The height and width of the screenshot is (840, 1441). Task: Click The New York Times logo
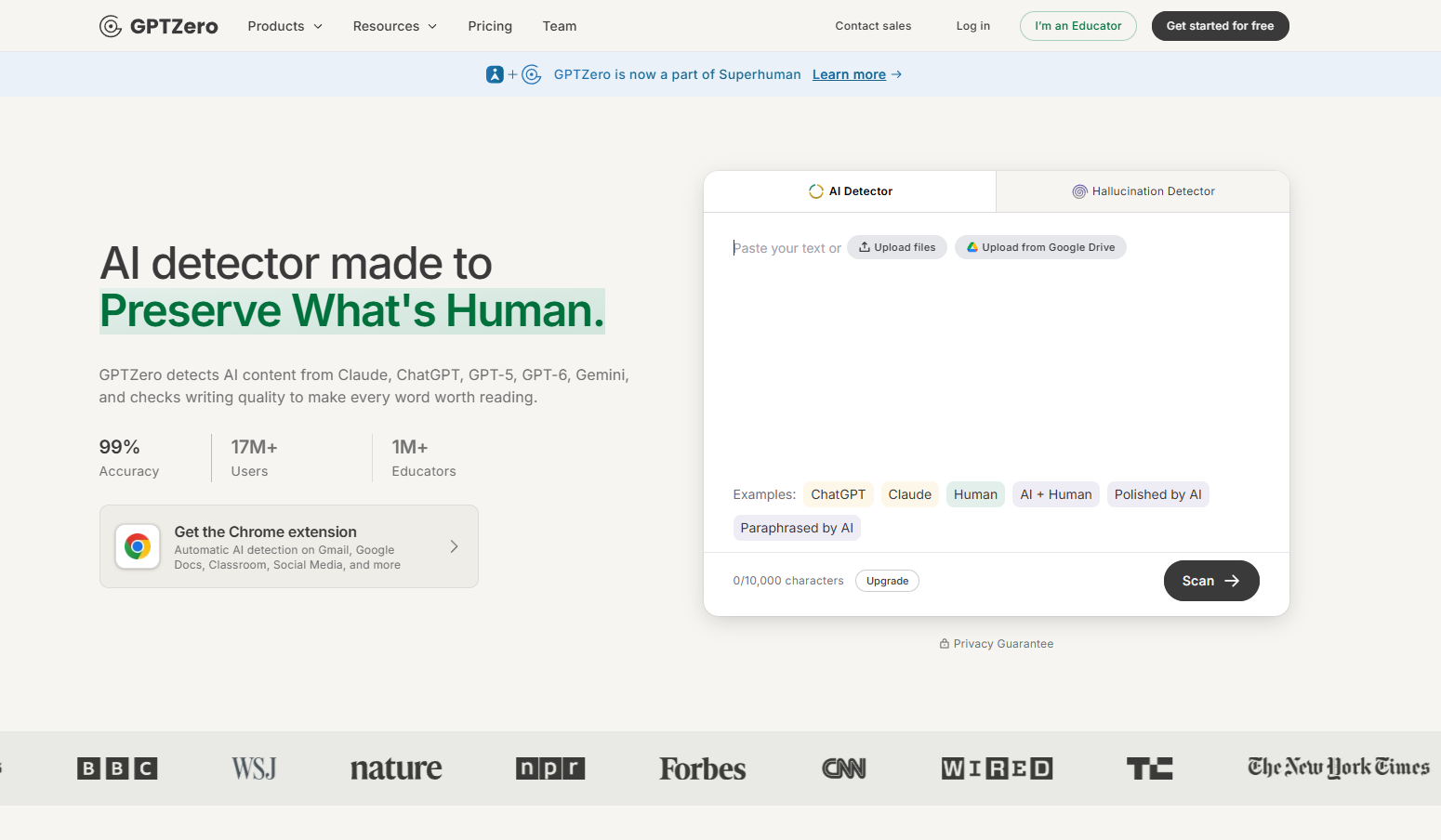coord(1339,768)
